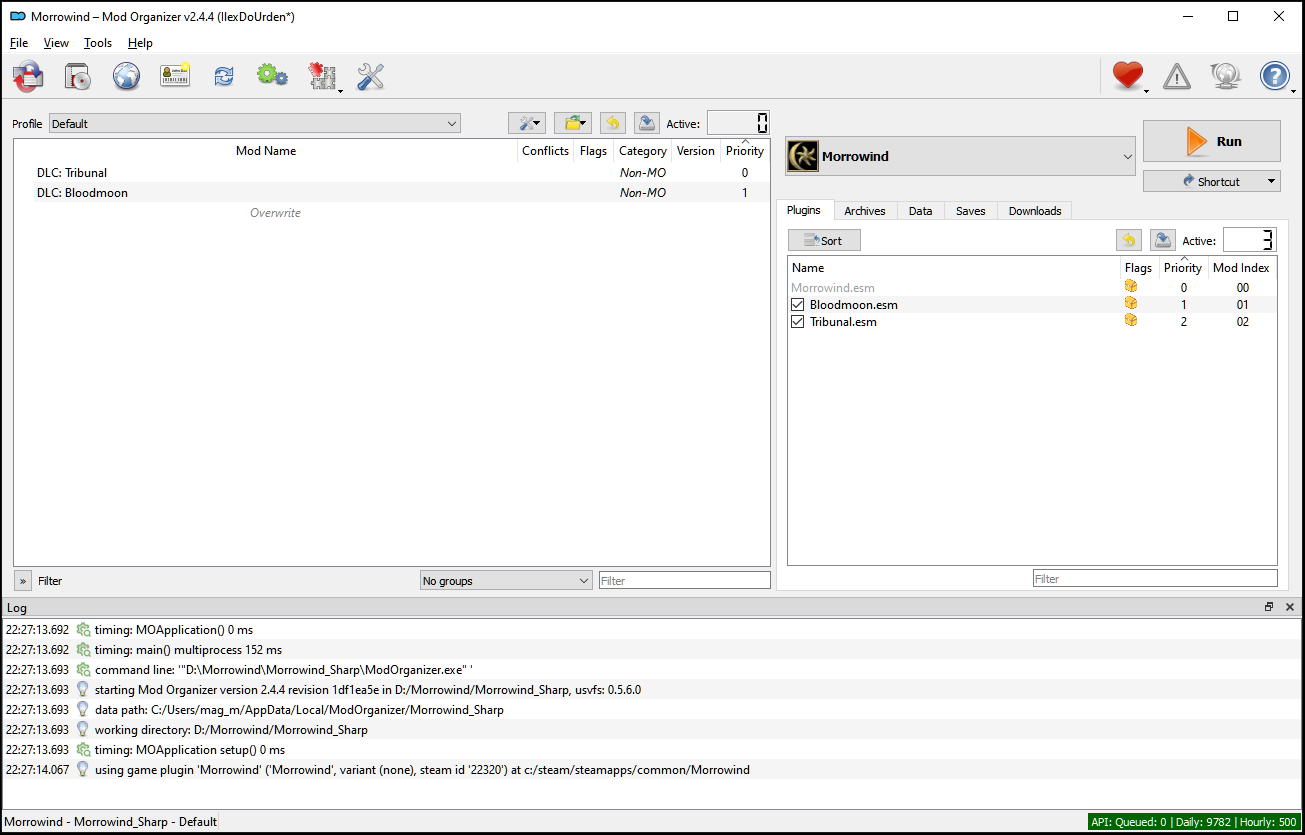Switch to the Downloads tab
Screen dimensions: 1305x835
(1034, 211)
